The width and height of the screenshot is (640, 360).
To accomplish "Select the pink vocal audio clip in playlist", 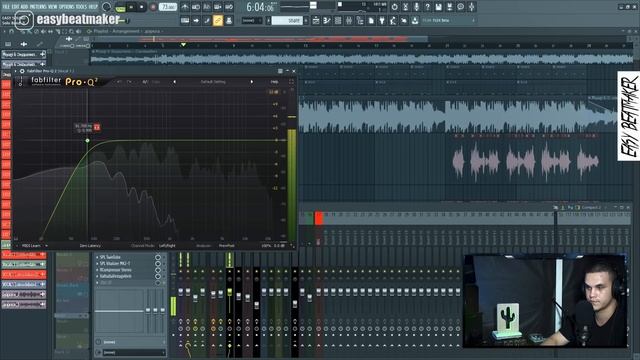I will [525, 161].
